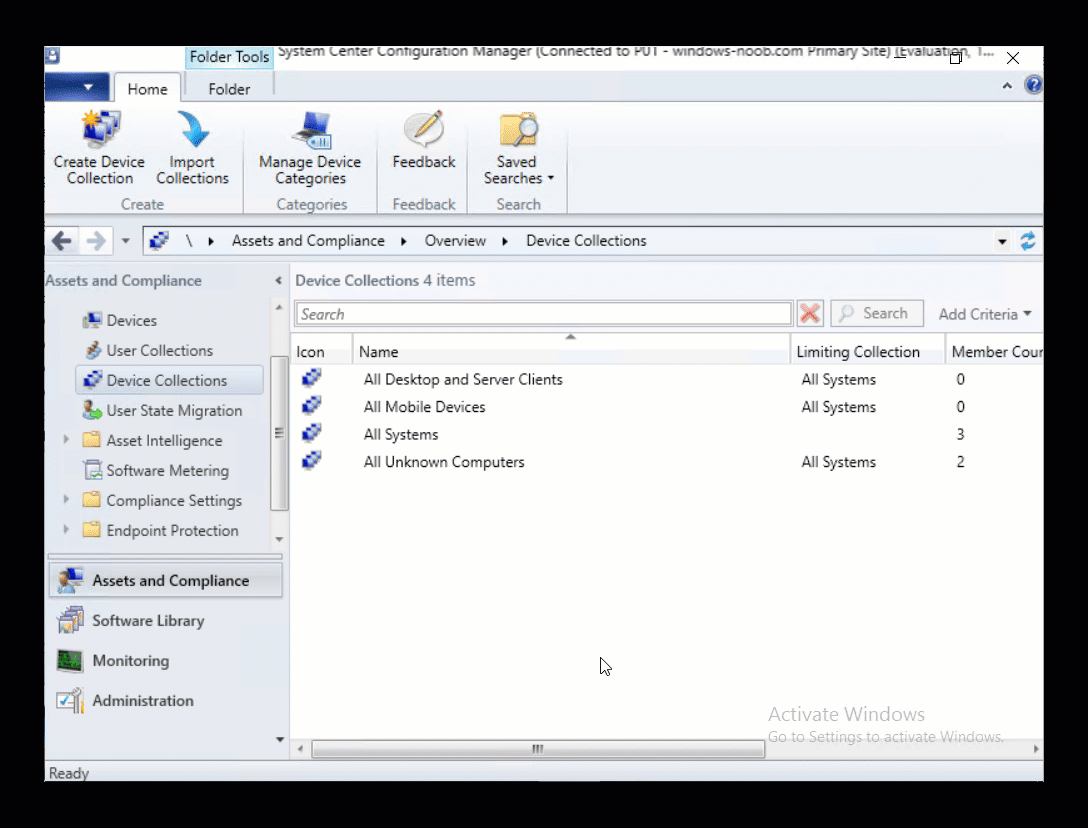Click the navigation tree scroll-up arrow
This screenshot has height=828, width=1088.
point(279,307)
